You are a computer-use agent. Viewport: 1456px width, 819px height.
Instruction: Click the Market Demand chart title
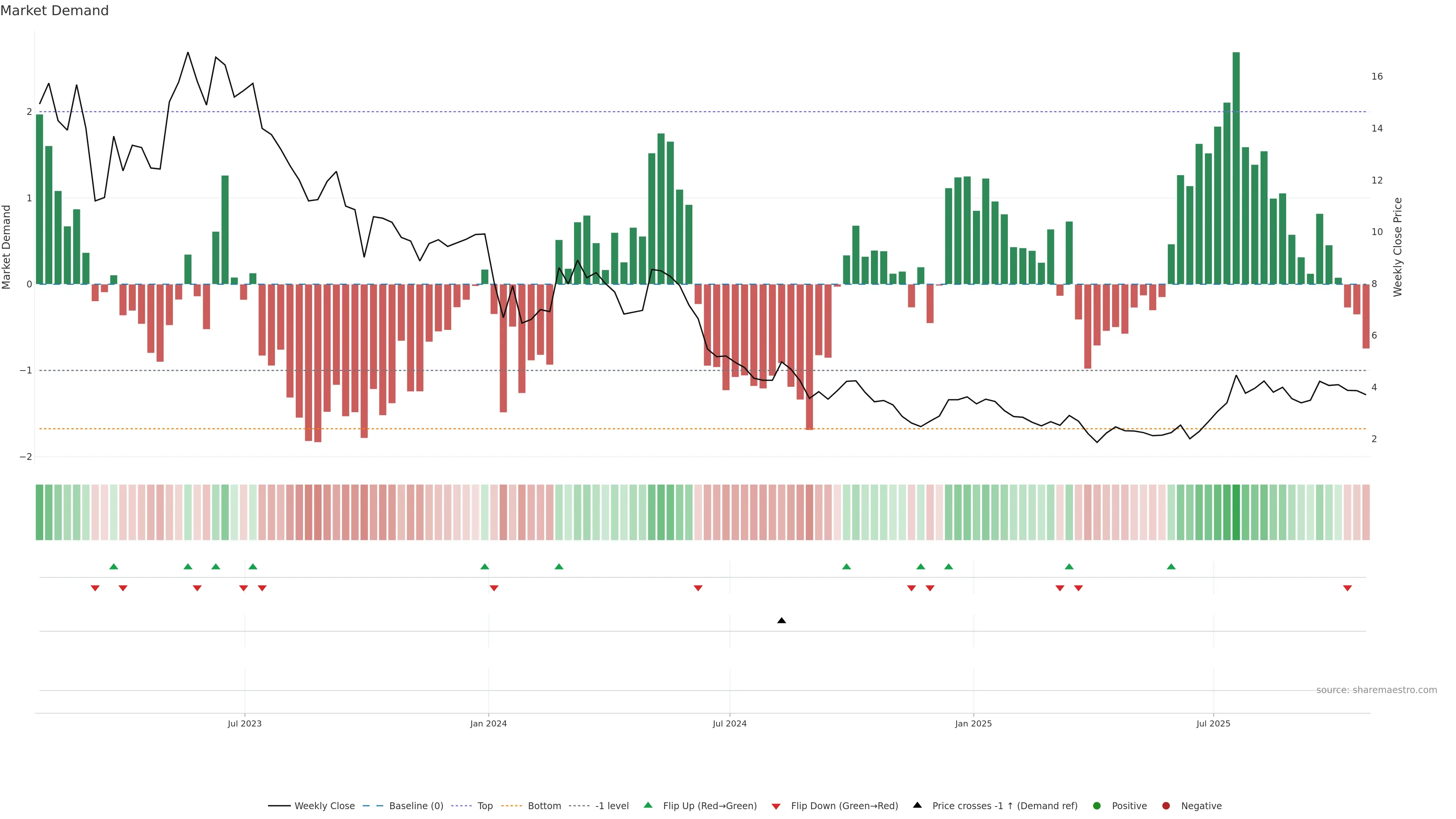pyautogui.click(x=54, y=11)
